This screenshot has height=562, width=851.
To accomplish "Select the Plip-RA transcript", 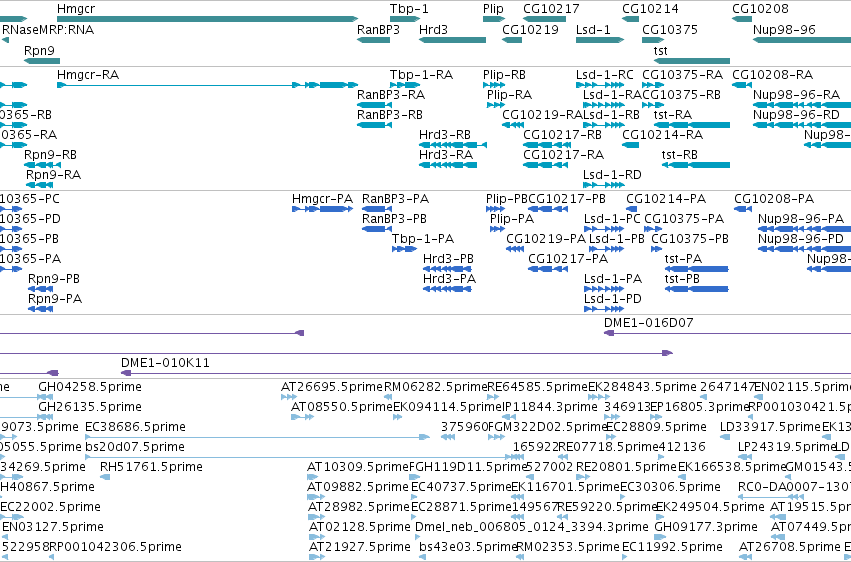I will pos(496,105).
